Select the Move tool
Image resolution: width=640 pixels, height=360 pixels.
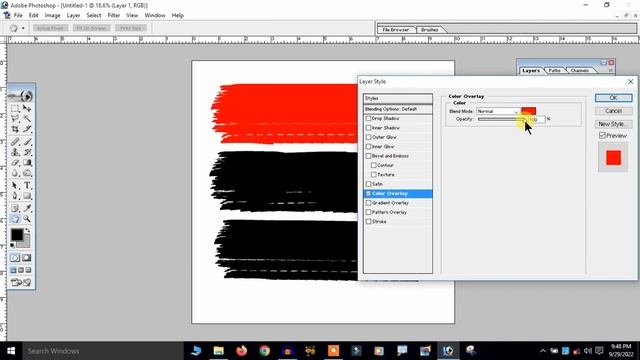(27, 108)
